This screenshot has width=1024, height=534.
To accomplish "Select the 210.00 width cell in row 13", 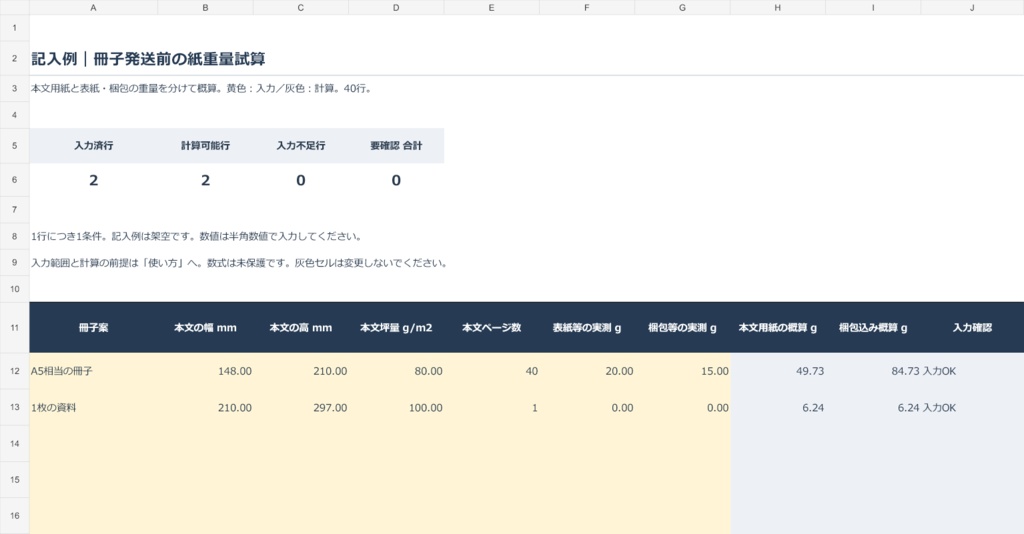I will [x=205, y=407].
